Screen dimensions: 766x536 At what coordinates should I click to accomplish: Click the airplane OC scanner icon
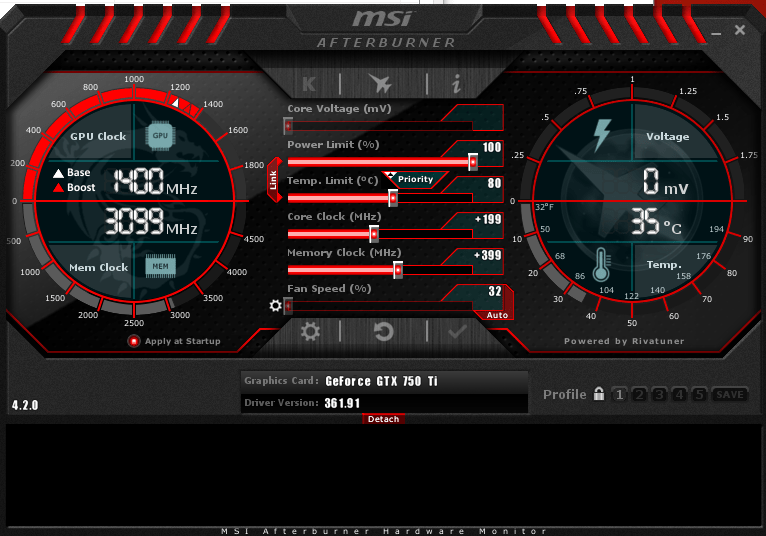381,84
